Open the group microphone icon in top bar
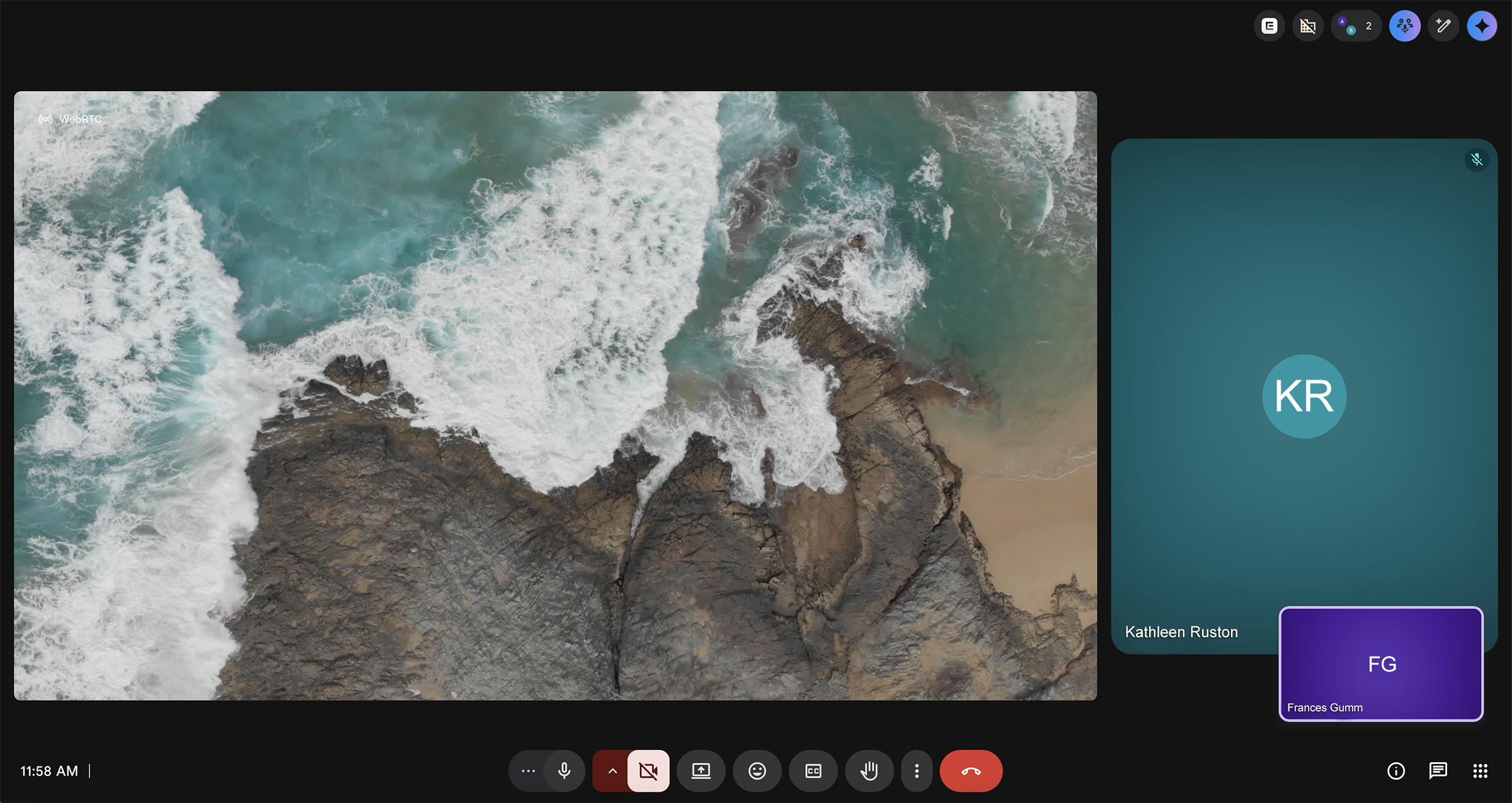This screenshot has height=803, width=1512. pyautogui.click(x=1404, y=26)
